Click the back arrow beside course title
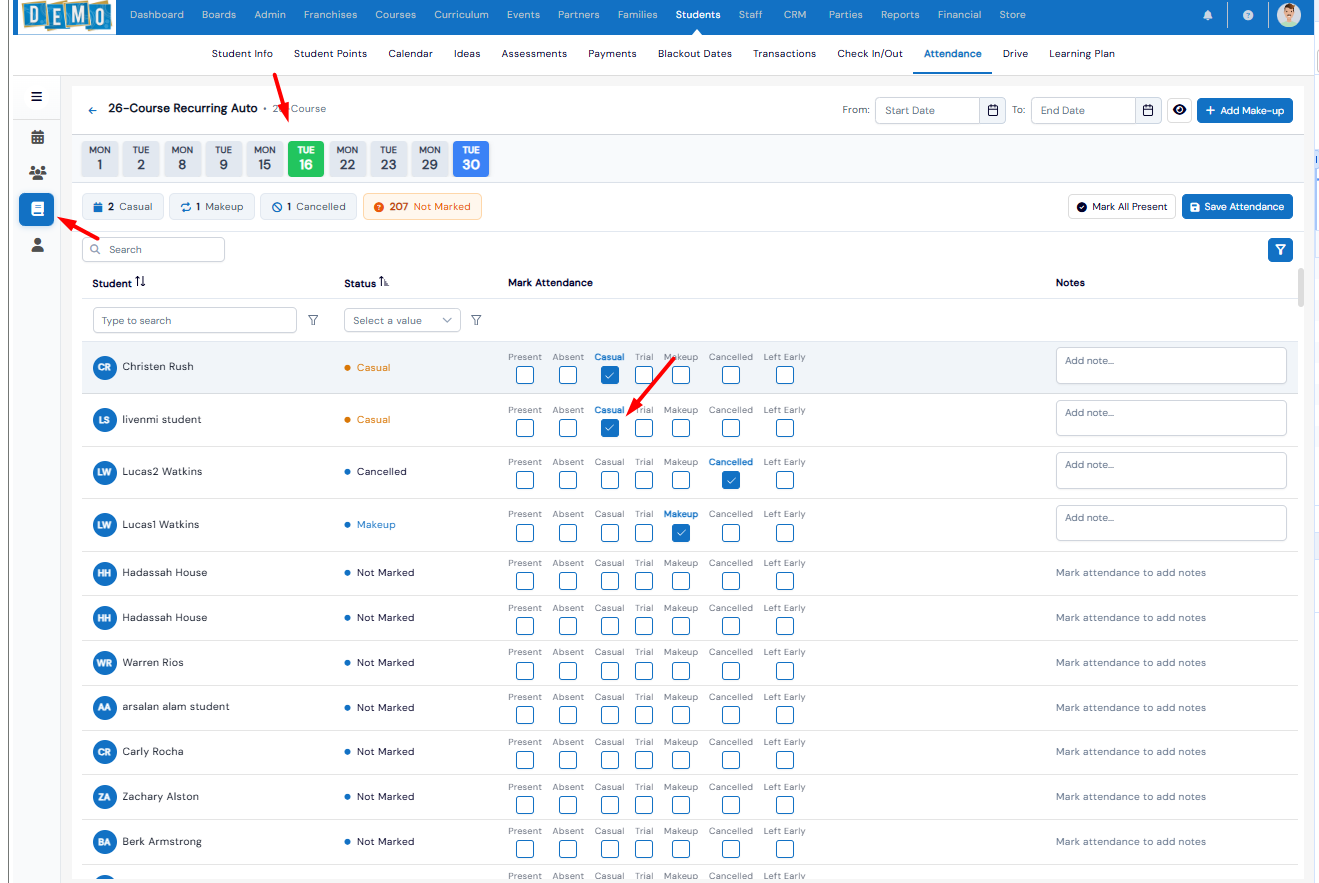Screen dimensions: 1319x883 click(93, 110)
